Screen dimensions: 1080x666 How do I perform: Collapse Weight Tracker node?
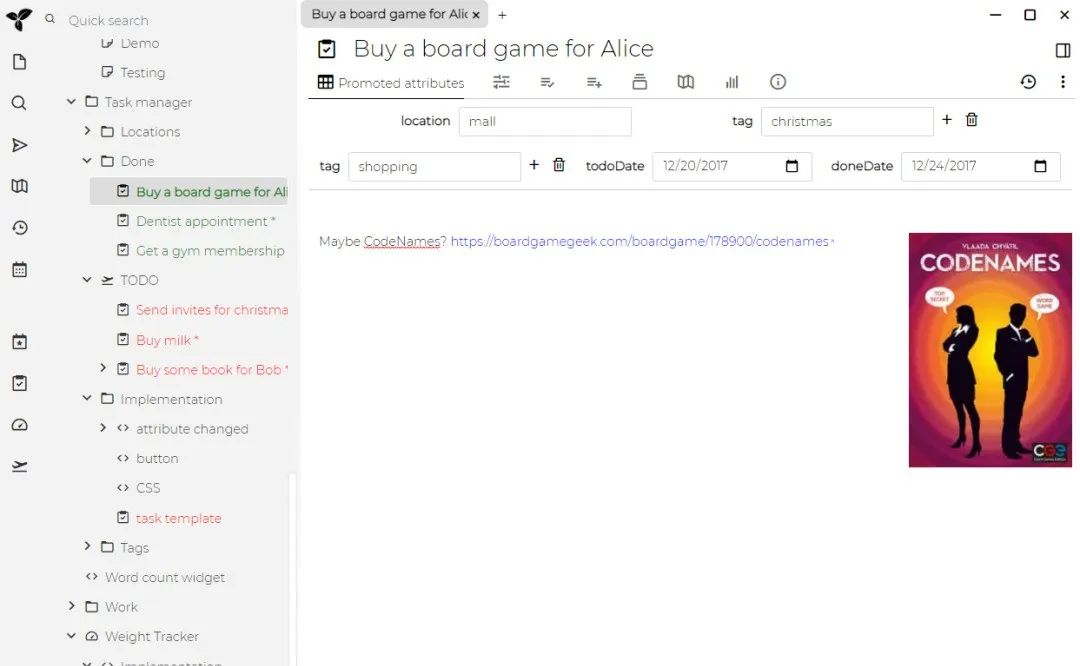(71, 636)
